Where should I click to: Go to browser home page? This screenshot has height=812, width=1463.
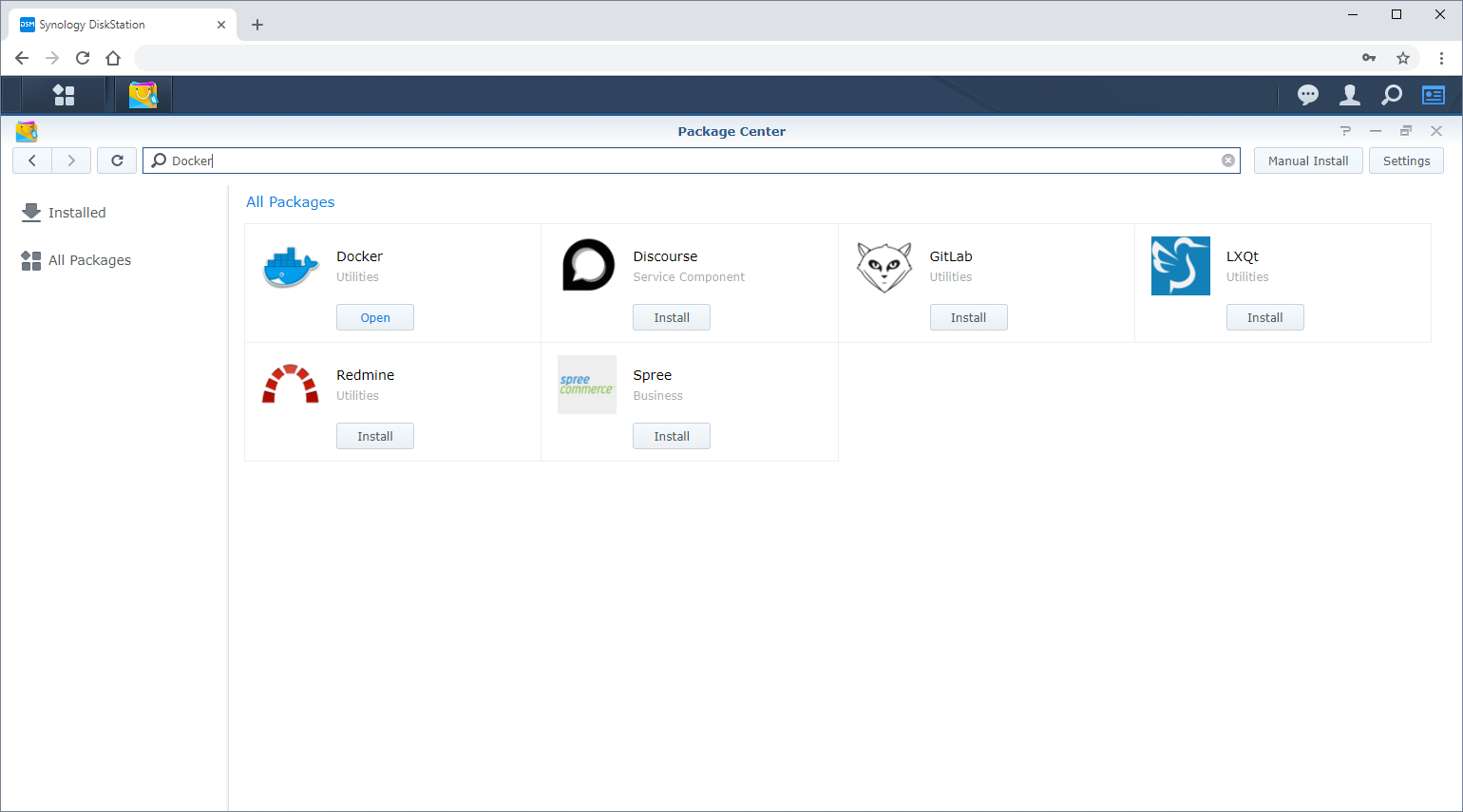[x=113, y=58]
